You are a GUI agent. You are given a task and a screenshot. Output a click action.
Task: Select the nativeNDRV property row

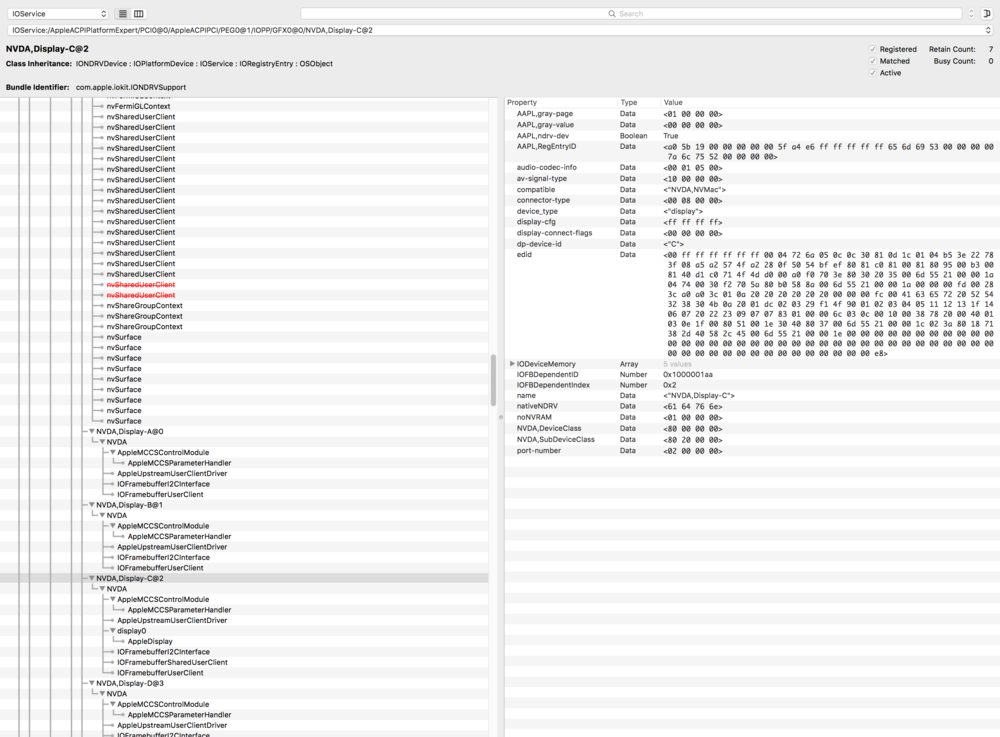752,406
